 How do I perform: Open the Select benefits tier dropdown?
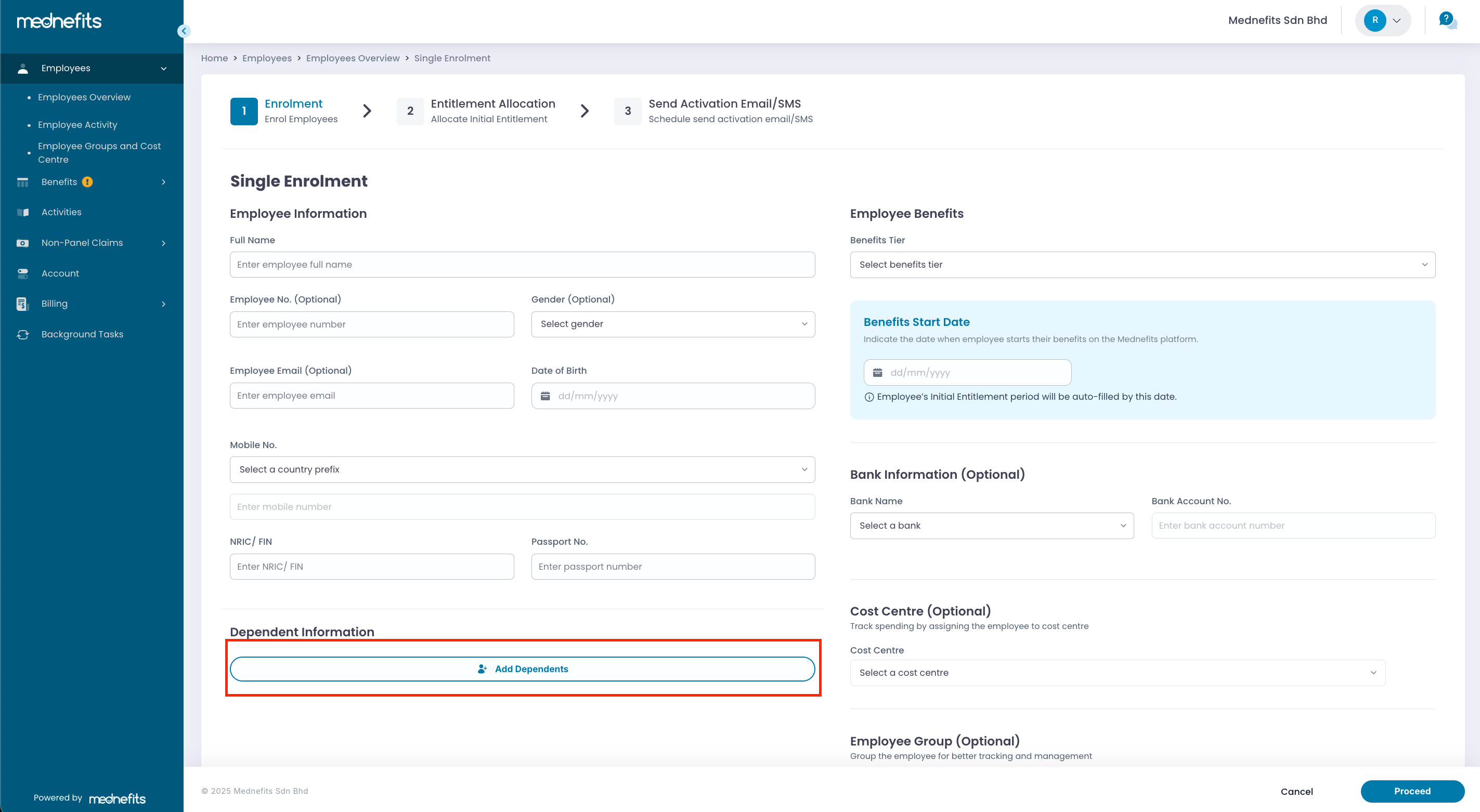pos(1142,265)
